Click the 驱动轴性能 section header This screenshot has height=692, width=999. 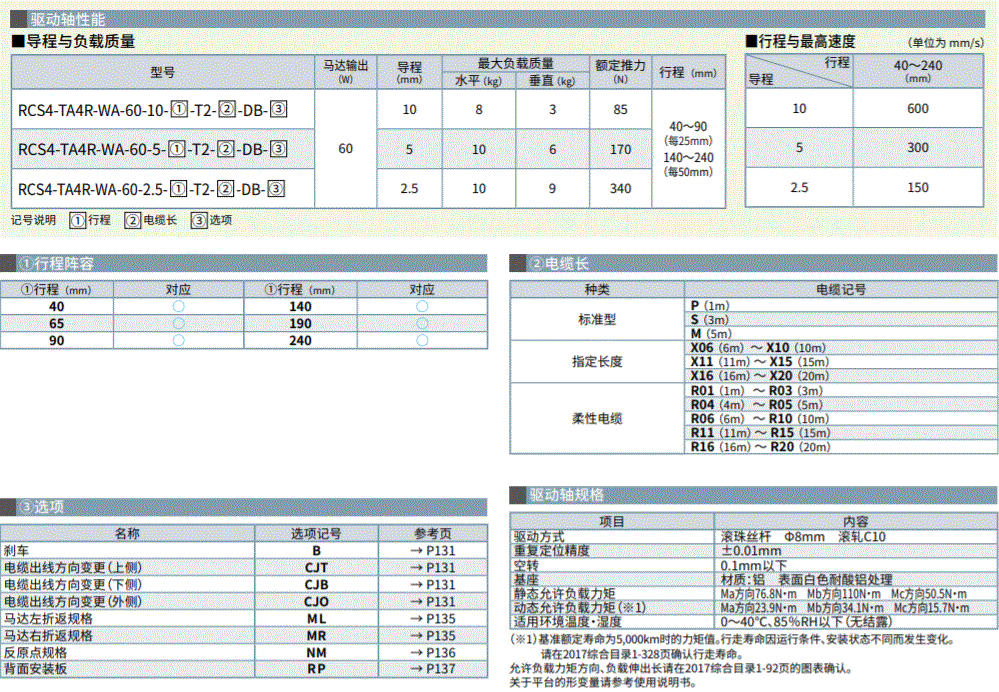[x=498, y=19]
